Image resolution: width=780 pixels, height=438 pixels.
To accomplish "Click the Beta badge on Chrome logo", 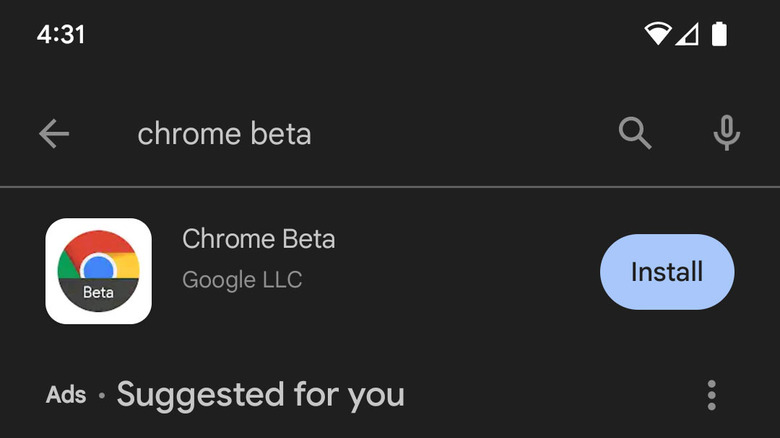I will click(x=98, y=293).
